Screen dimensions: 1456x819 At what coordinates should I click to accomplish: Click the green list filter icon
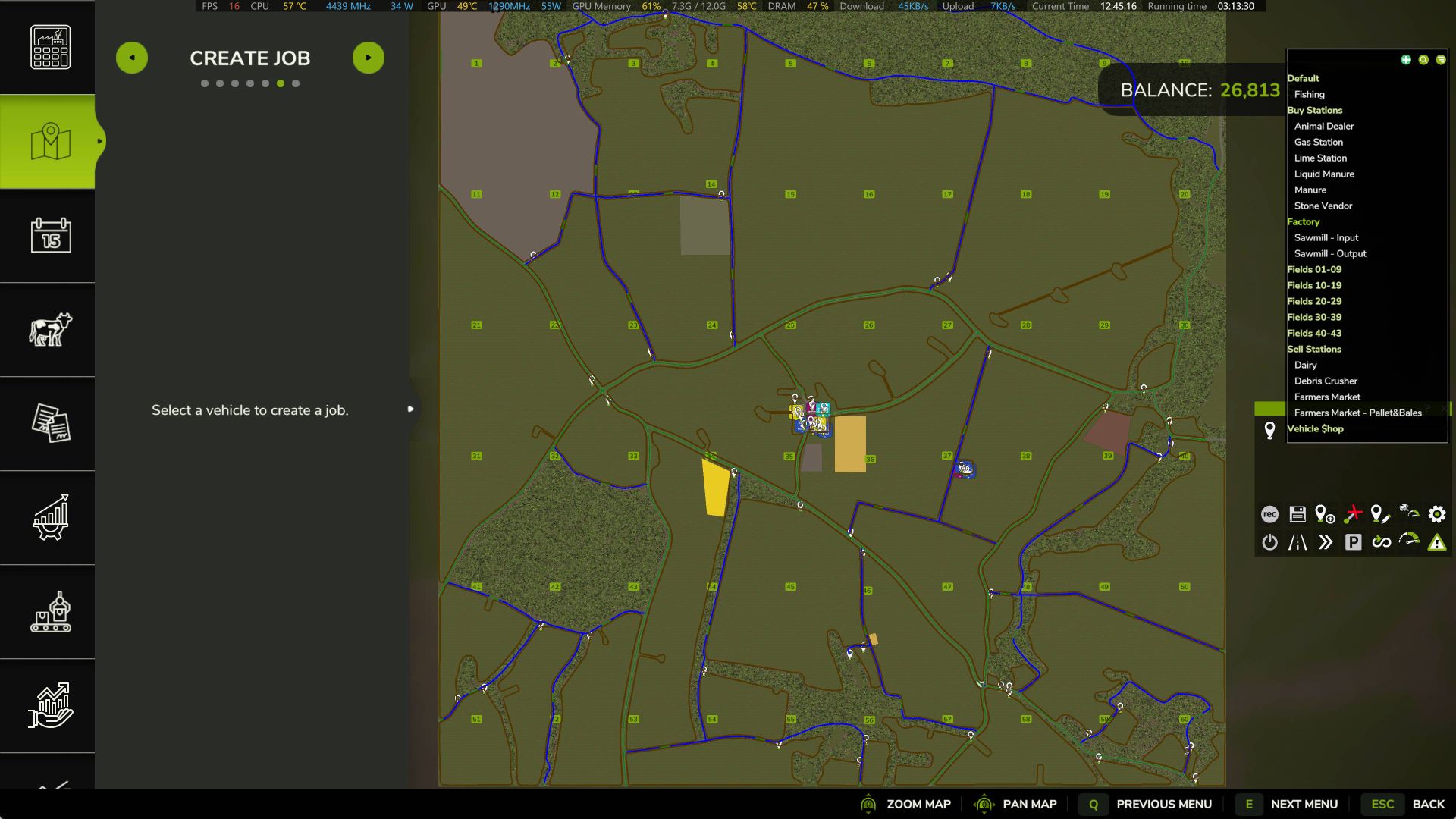(x=1441, y=60)
